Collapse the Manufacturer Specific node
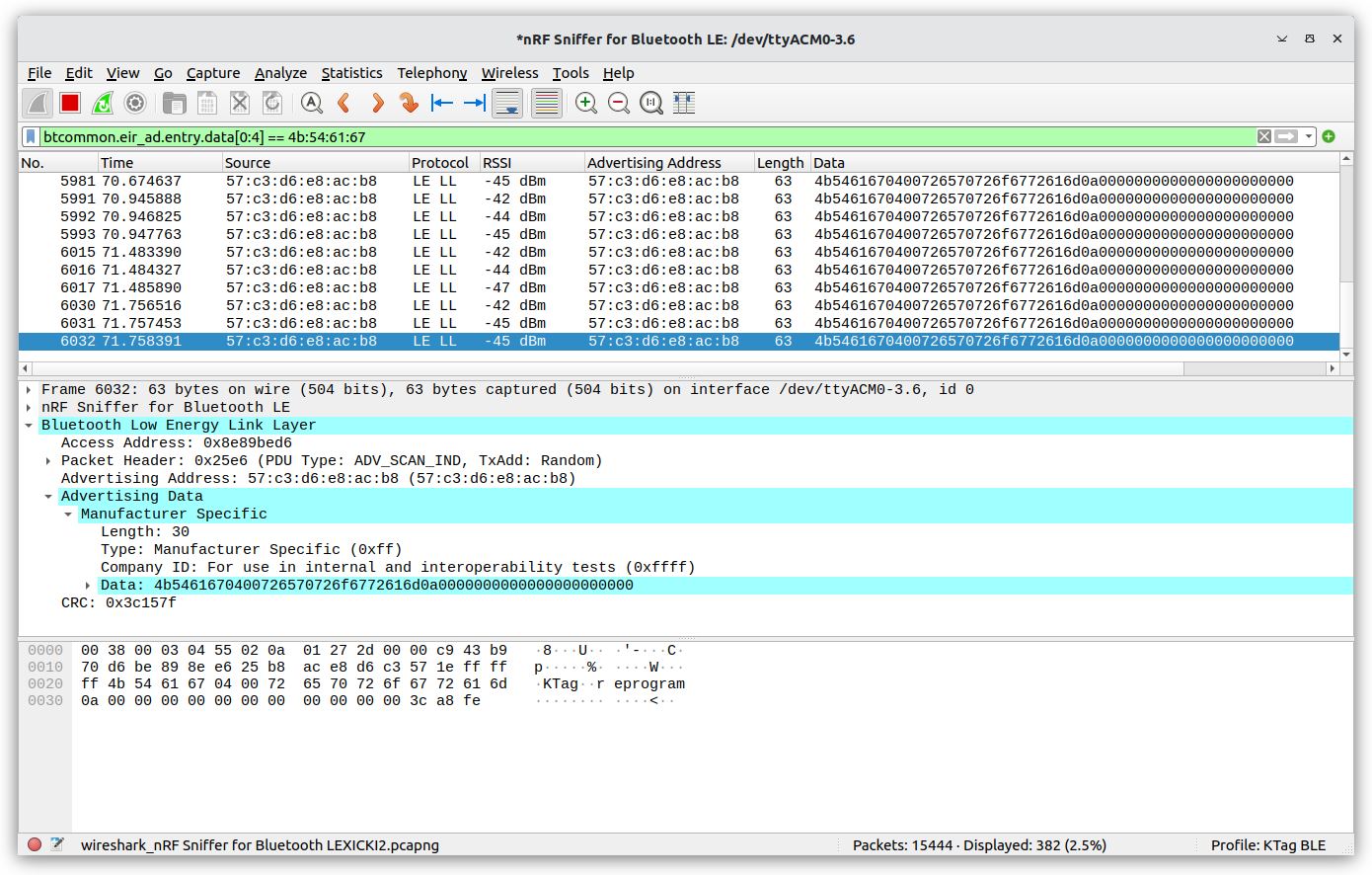This screenshot has width=1372, height=875. coord(68,515)
